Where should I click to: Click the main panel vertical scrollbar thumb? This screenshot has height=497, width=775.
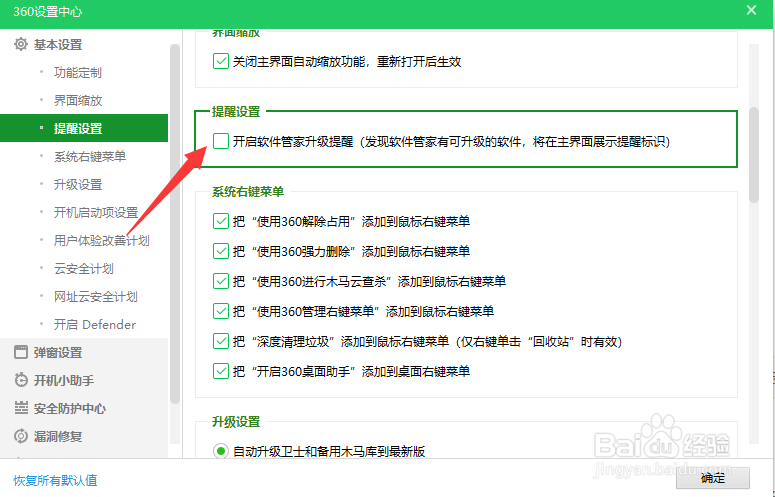(x=754, y=155)
